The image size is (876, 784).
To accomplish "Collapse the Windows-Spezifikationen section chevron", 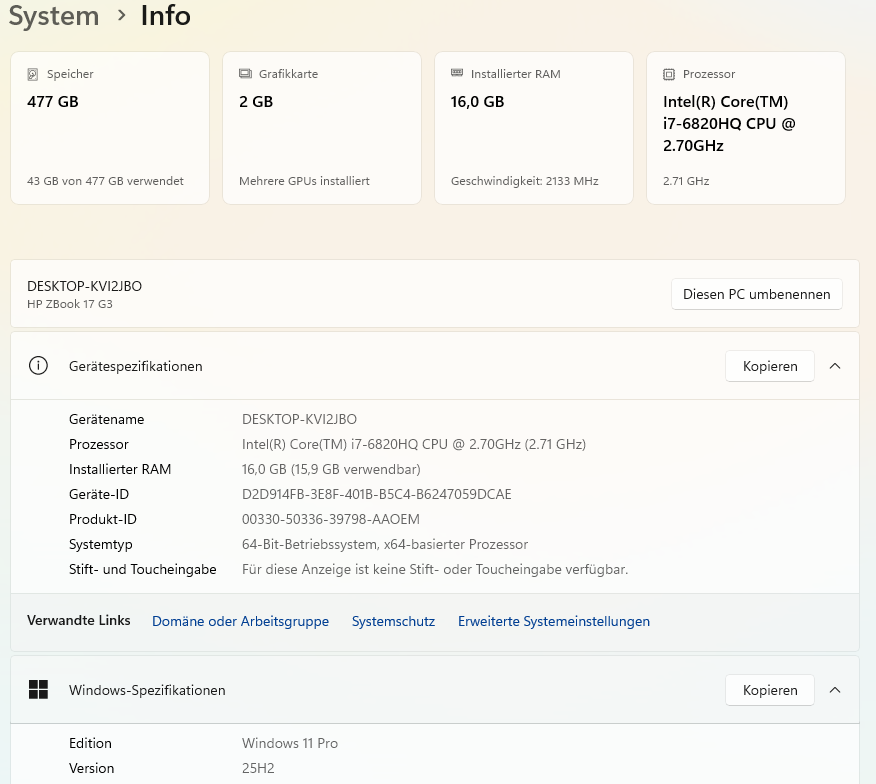I will [835, 690].
